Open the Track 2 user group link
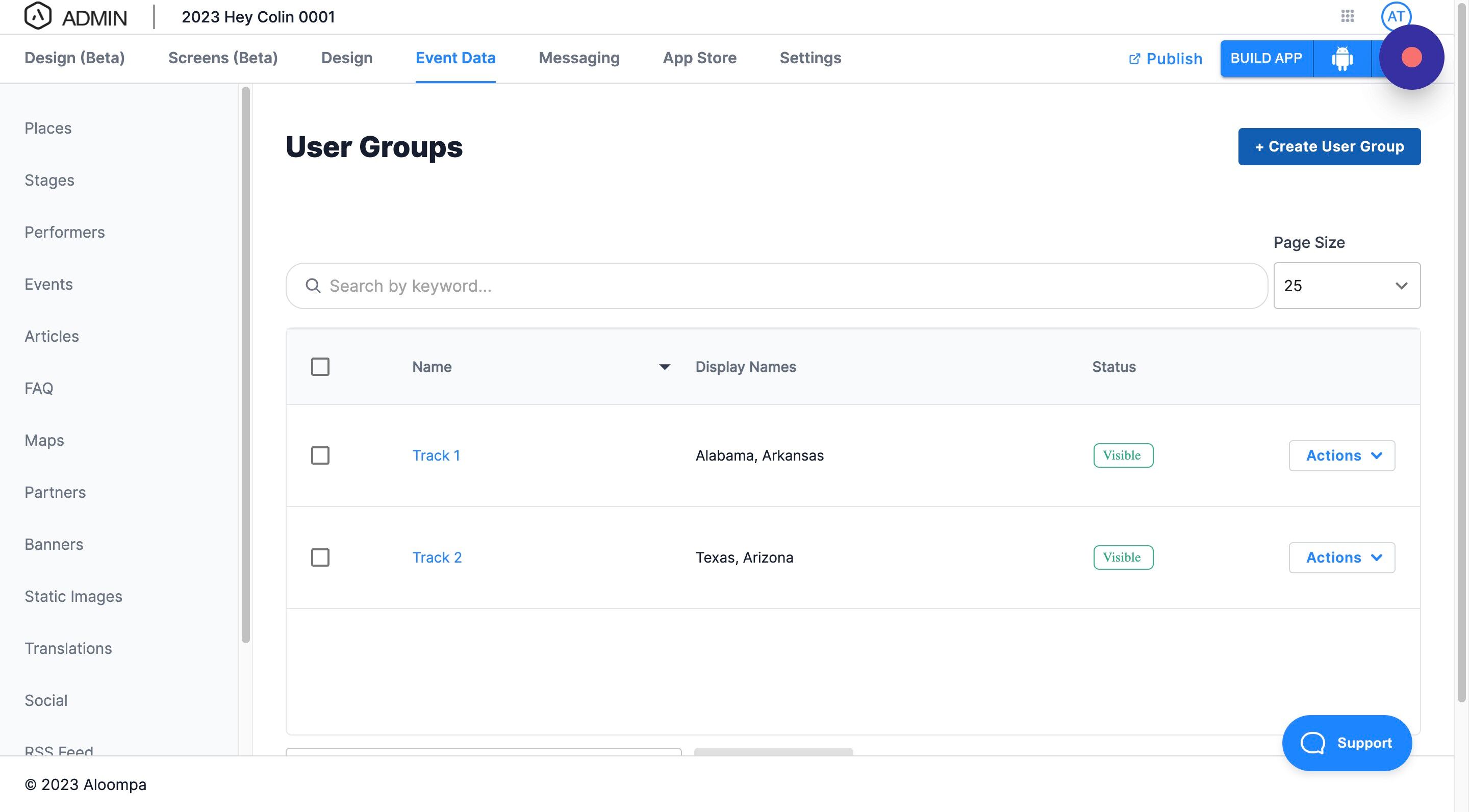The image size is (1469, 812). (437, 557)
